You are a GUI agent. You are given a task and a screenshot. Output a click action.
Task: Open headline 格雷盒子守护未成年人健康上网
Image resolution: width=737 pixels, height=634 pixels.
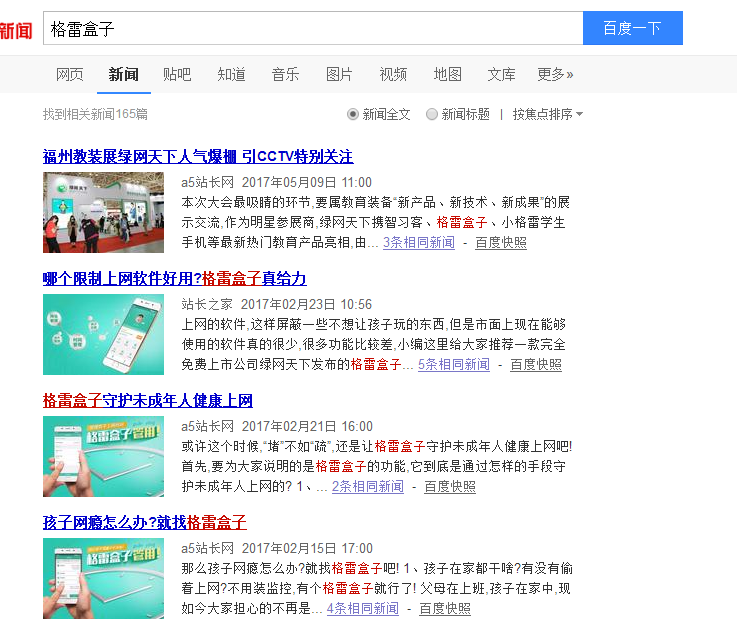point(148,400)
